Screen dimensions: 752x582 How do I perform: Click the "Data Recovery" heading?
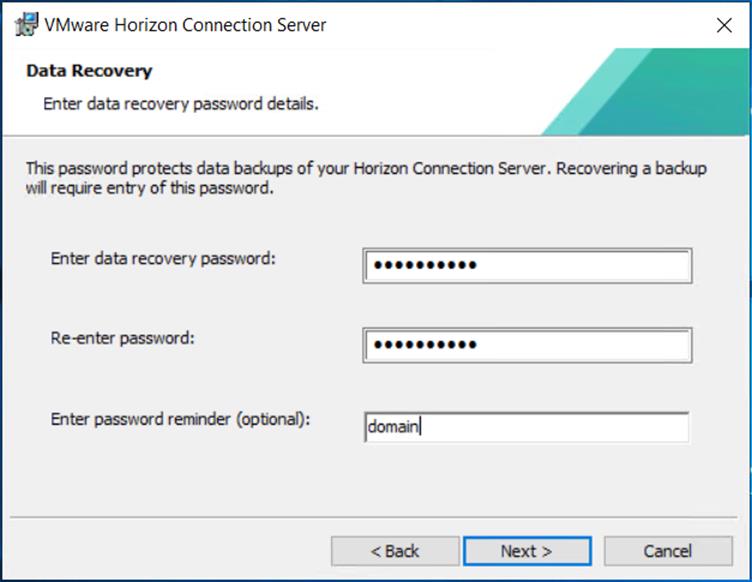click(x=89, y=71)
